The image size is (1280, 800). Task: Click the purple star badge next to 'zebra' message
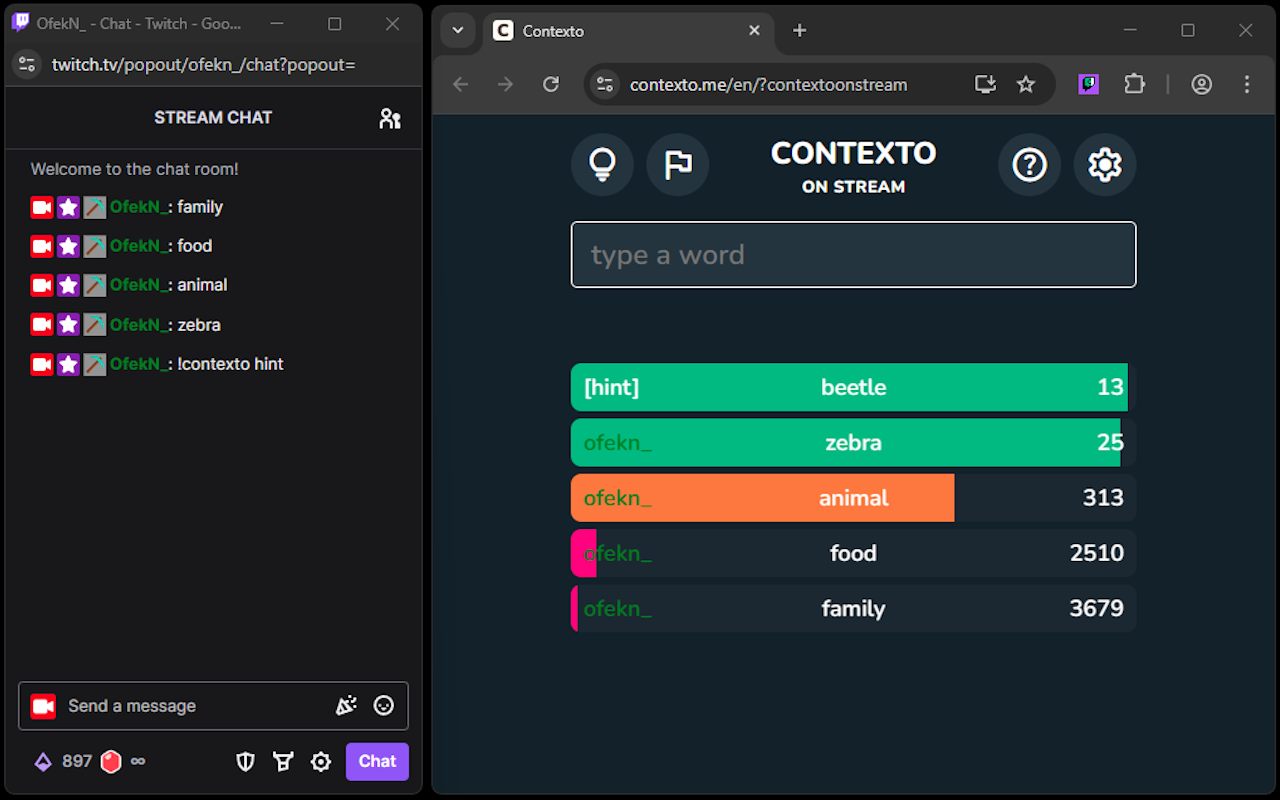(68, 325)
